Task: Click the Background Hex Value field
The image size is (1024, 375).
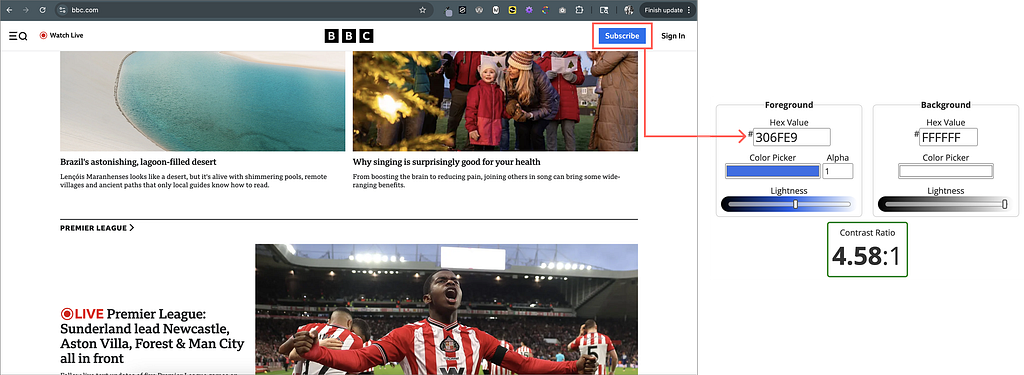Action: tap(948, 137)
